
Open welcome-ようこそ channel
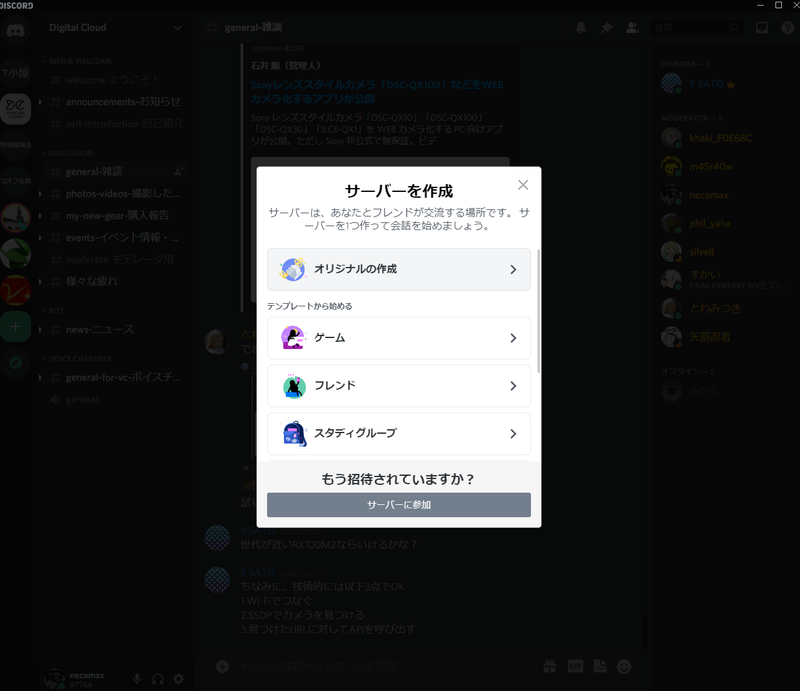[x=116, y=80]
